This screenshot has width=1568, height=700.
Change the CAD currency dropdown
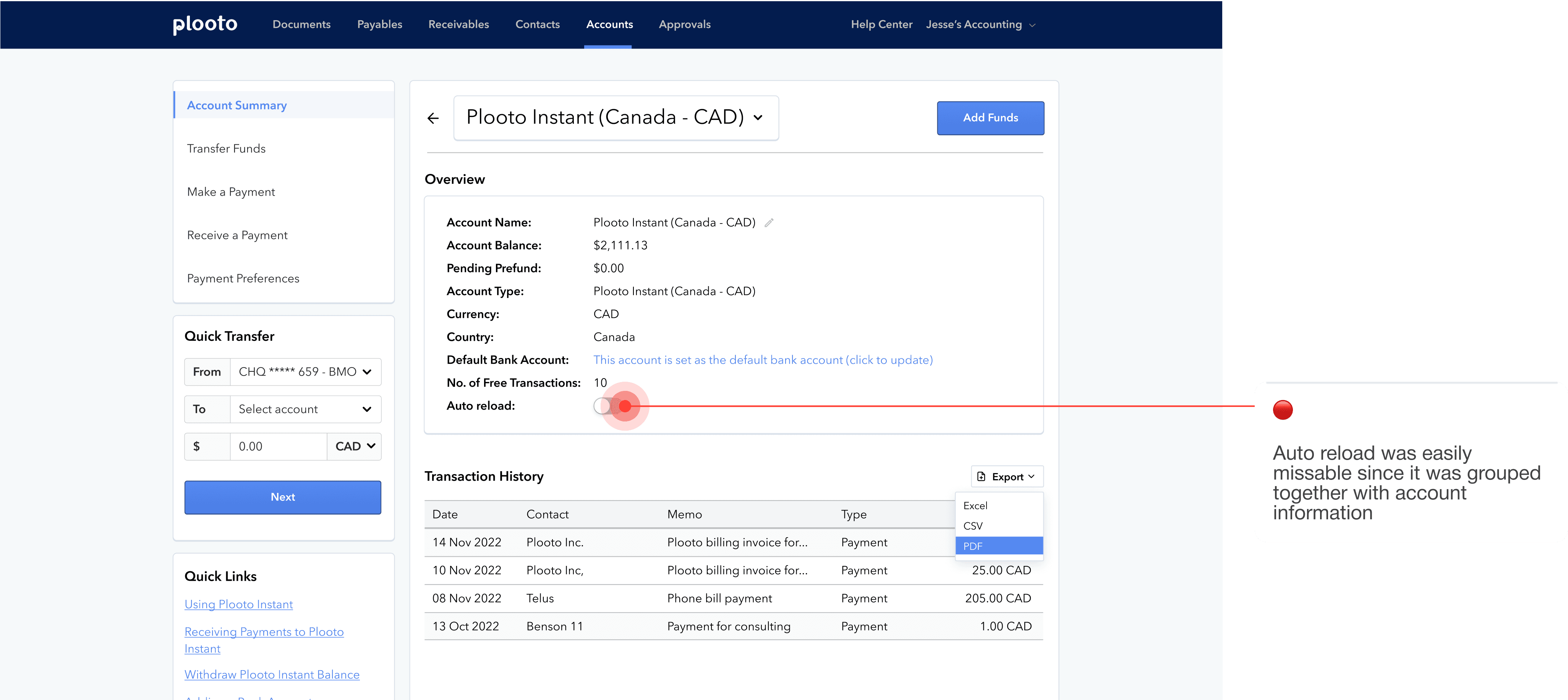point(354,447)
